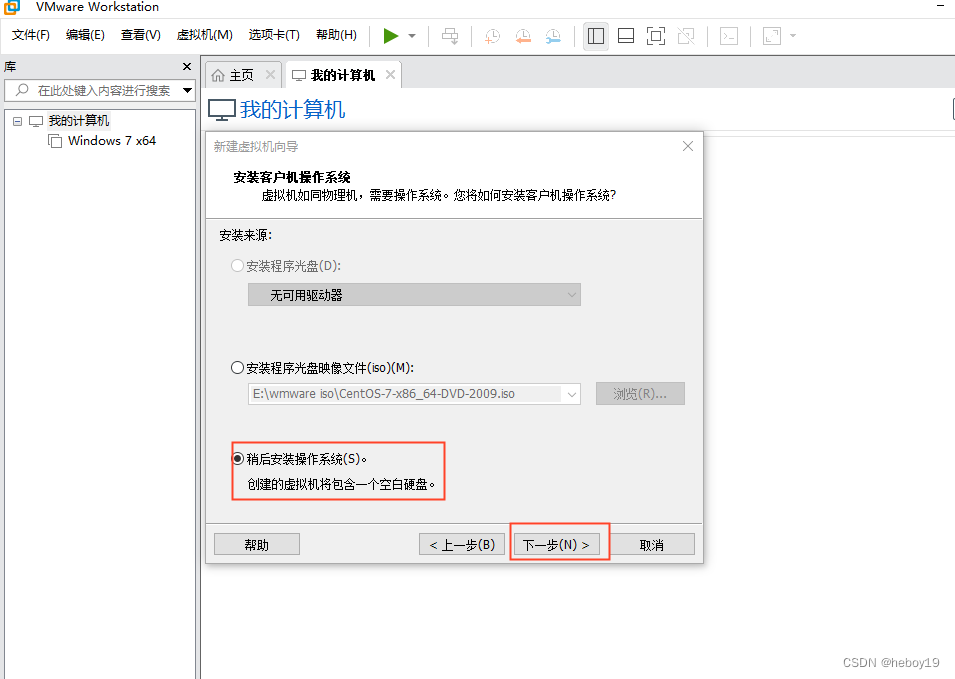Viewport: 955px width, 679px height.
Task: Click the VMware Workstation app logo
Action: pos(12,7)
